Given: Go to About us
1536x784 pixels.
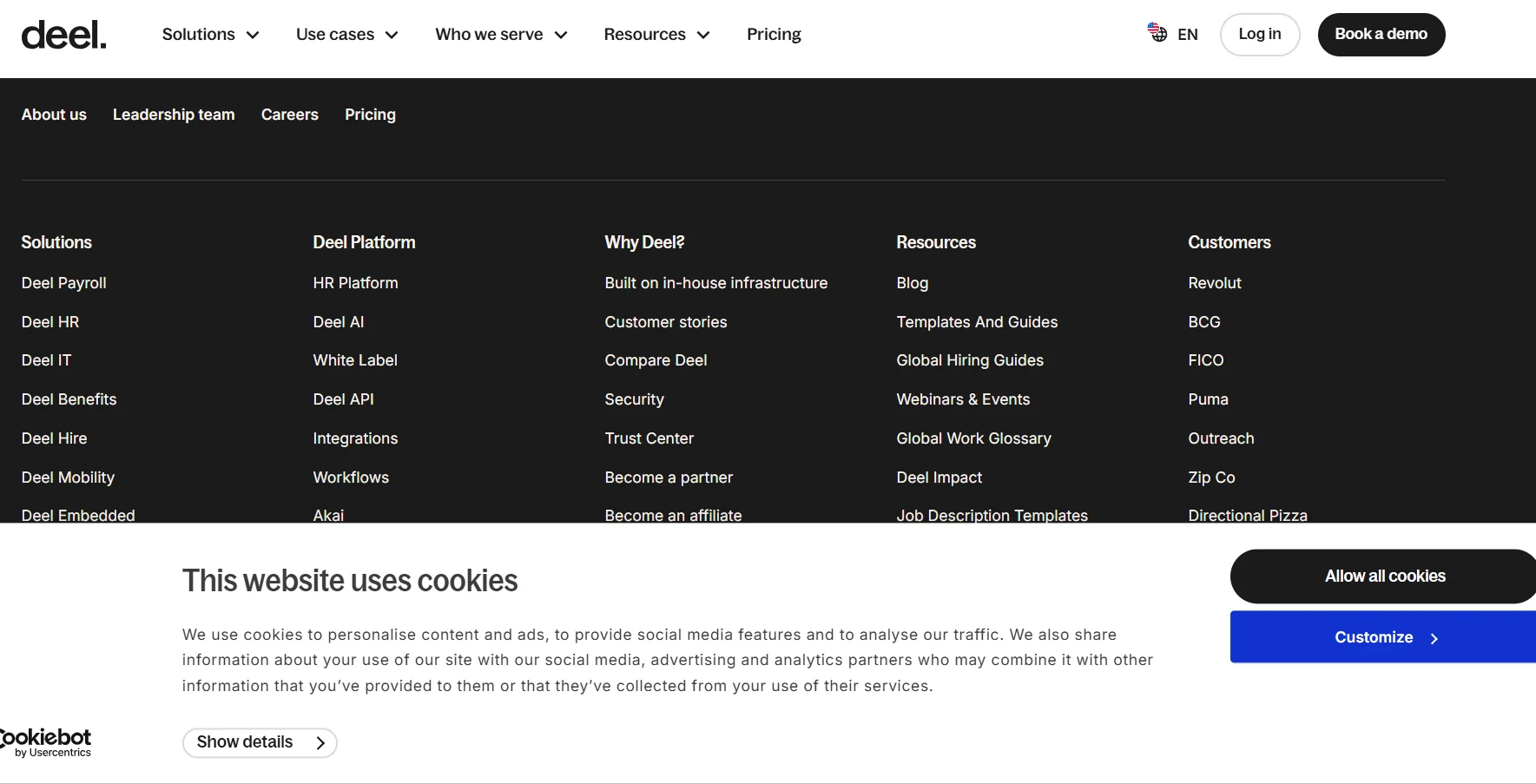Looking at the screenshot, I should coord(54,115).
